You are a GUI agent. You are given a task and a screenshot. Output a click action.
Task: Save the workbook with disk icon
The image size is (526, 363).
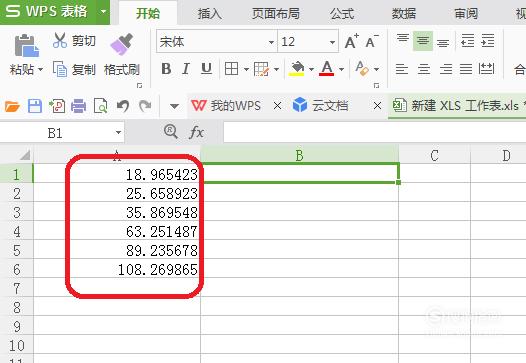point(35,106)
